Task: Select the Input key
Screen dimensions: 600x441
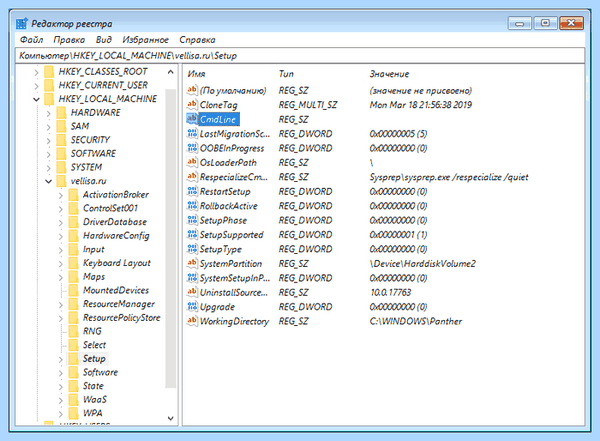Action: click(x=93, y=249)
